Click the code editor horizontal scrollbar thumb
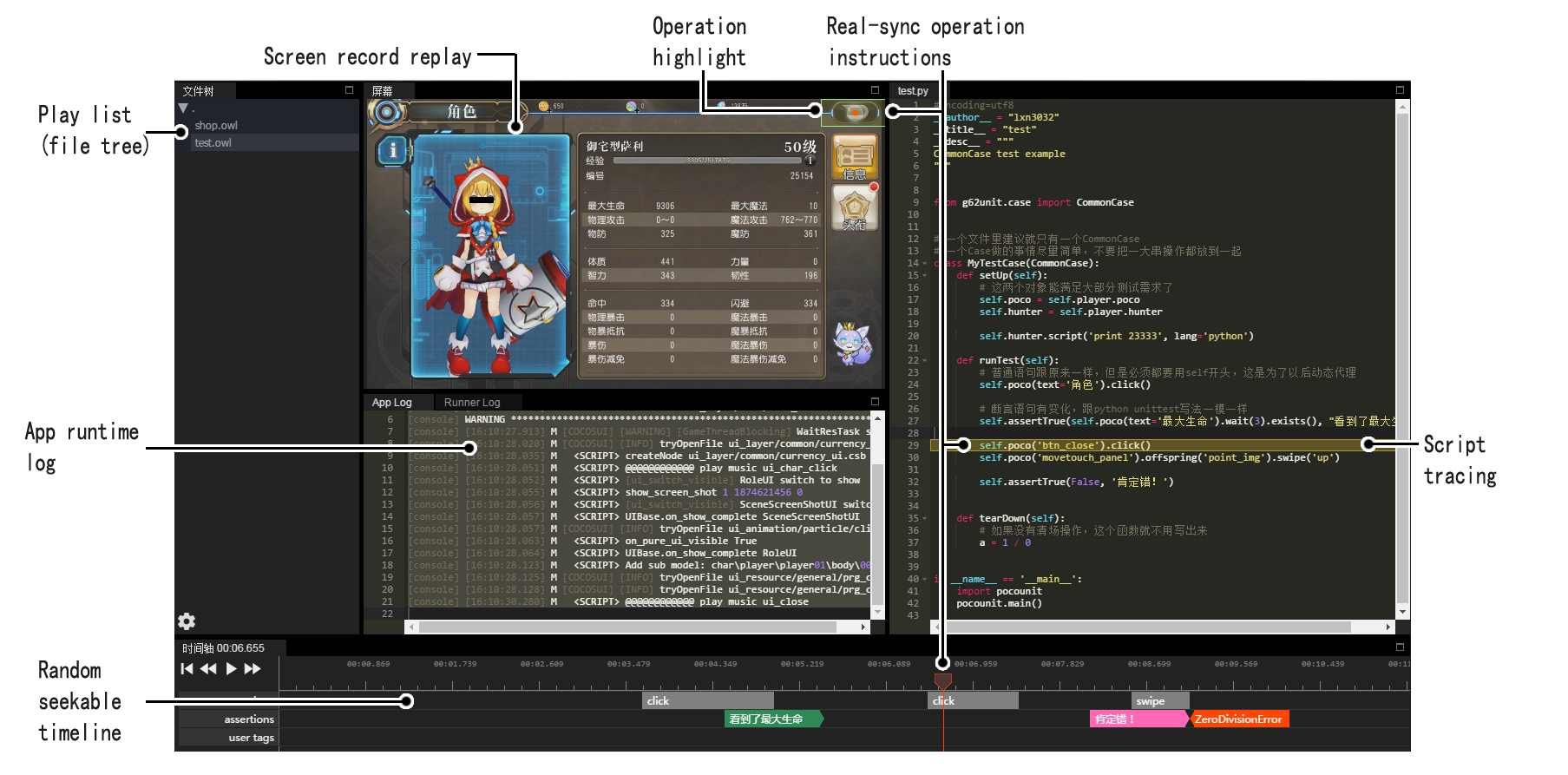The height and width of the screenshot is (775, 1568). tap(1145, 627)
